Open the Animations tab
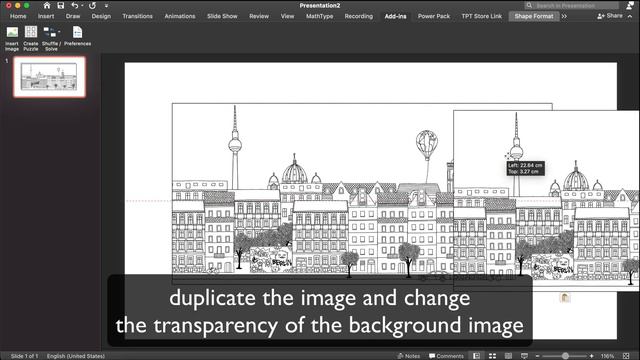 point(180,16)
